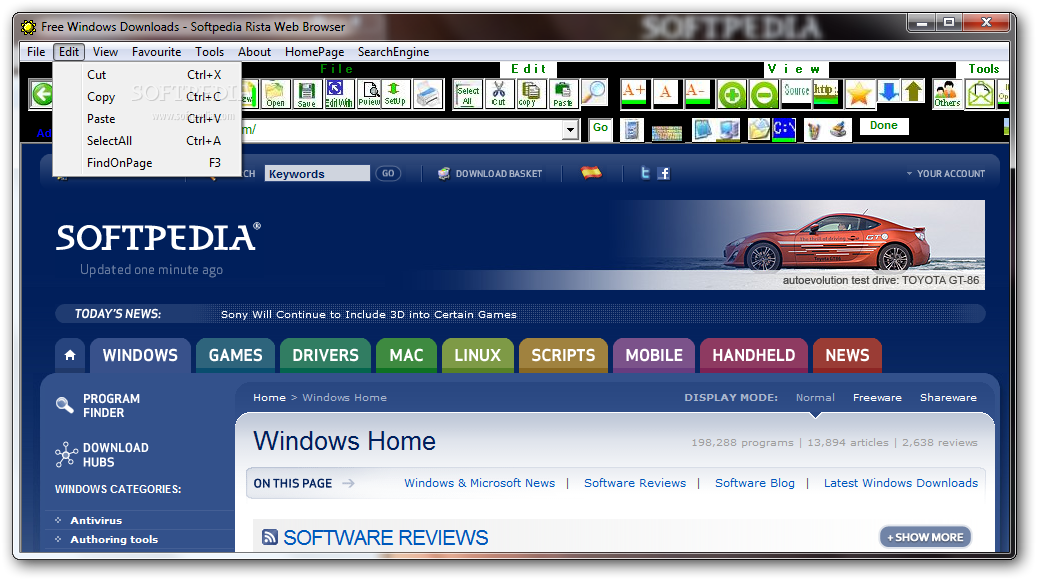Switch to the DRIVERS tab
This screenshot has height=580, width=1037.
tap(325, 355)
